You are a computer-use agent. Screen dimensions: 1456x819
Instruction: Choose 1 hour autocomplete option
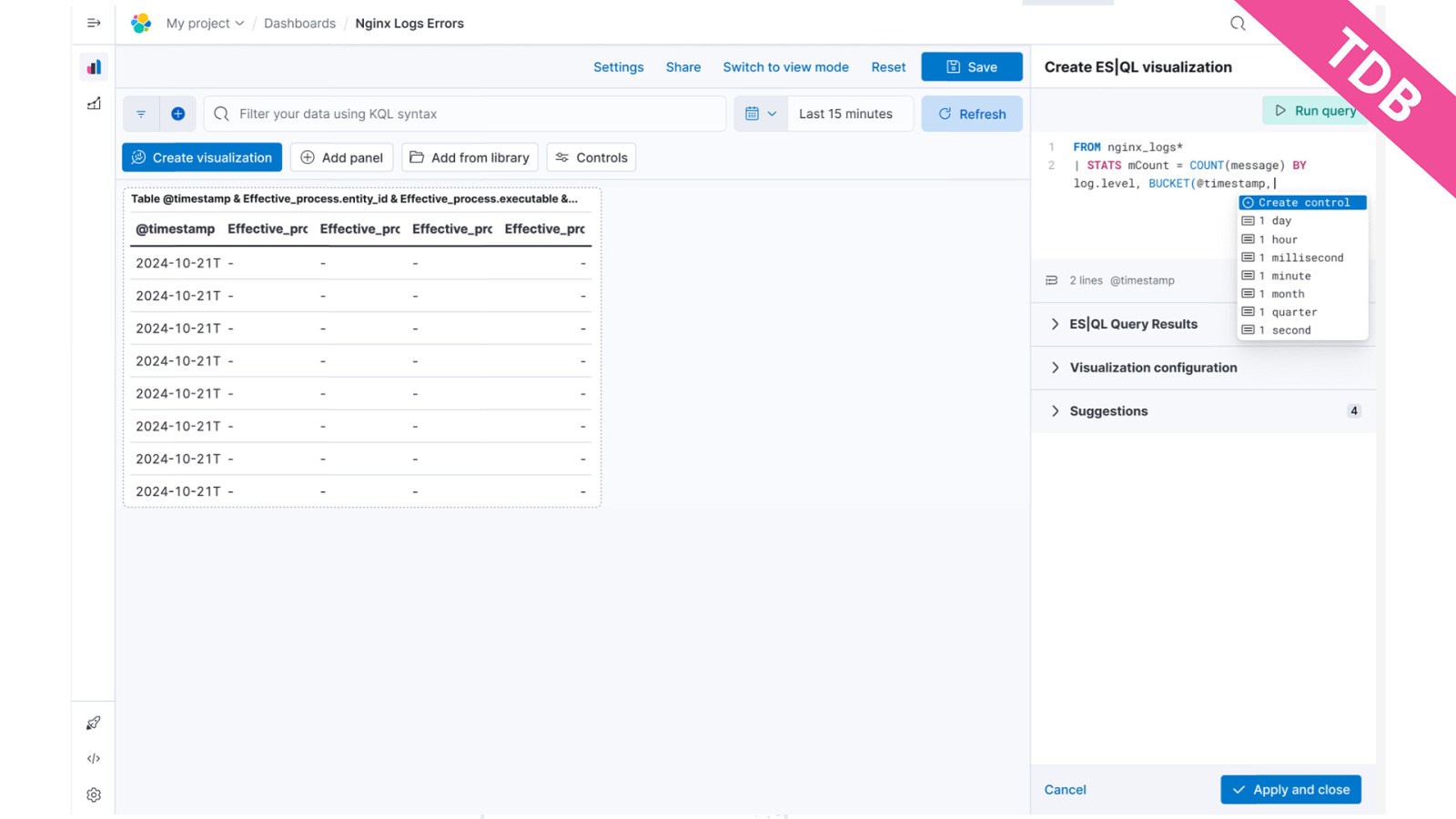pyautogui.click(x=1303, y=239)
